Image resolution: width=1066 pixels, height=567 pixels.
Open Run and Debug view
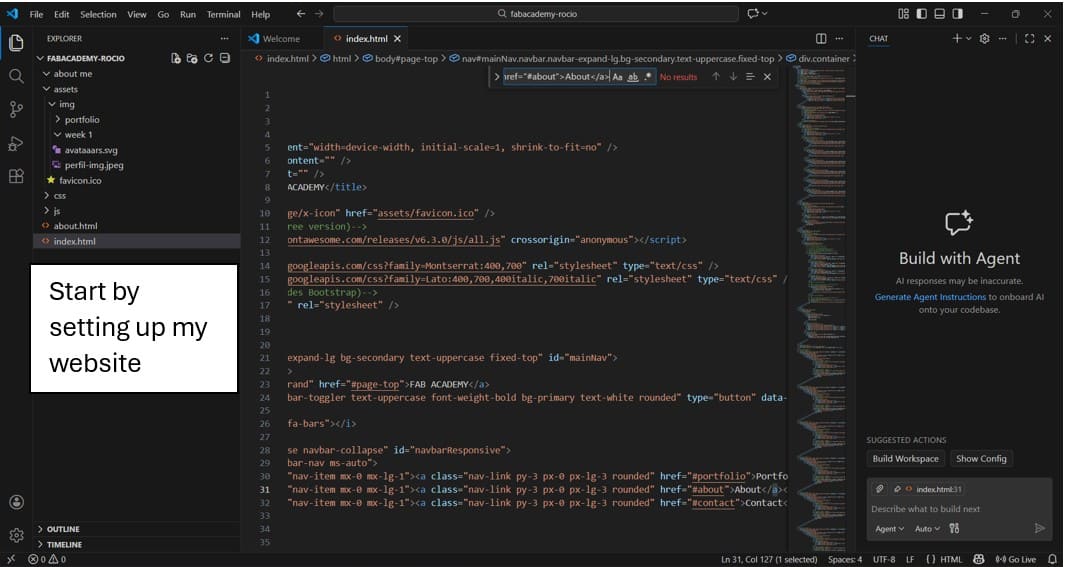16,143
